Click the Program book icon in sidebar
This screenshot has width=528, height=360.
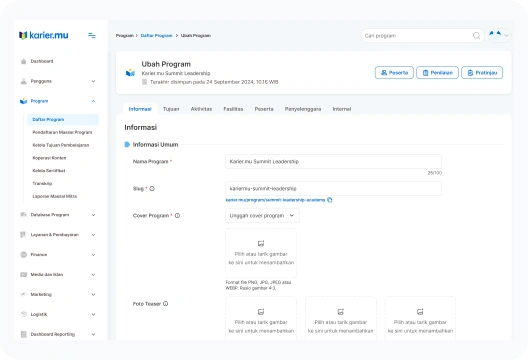point(24,101)
